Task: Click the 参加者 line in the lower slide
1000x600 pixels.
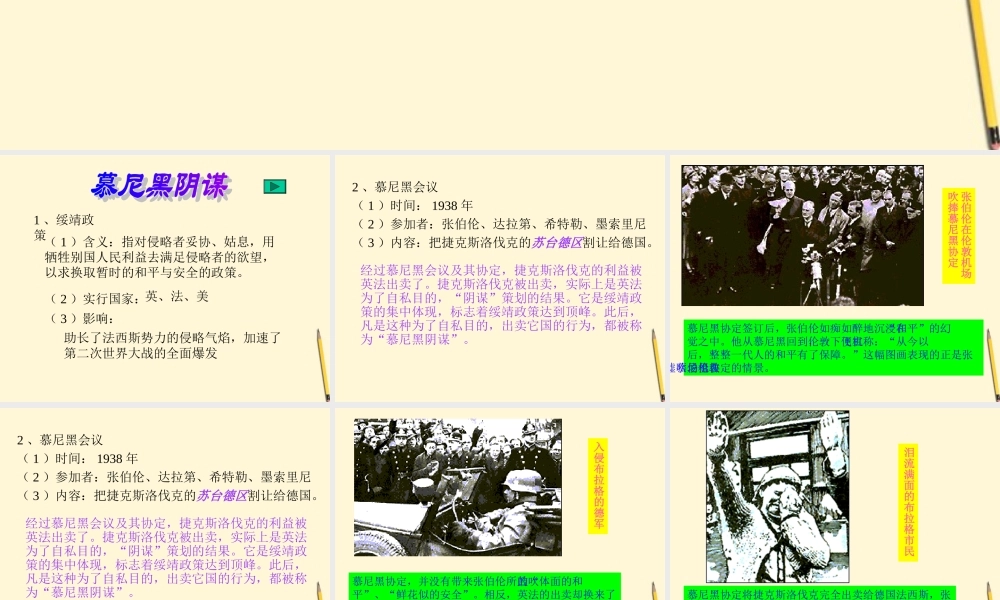Action: tap(166, 477)
